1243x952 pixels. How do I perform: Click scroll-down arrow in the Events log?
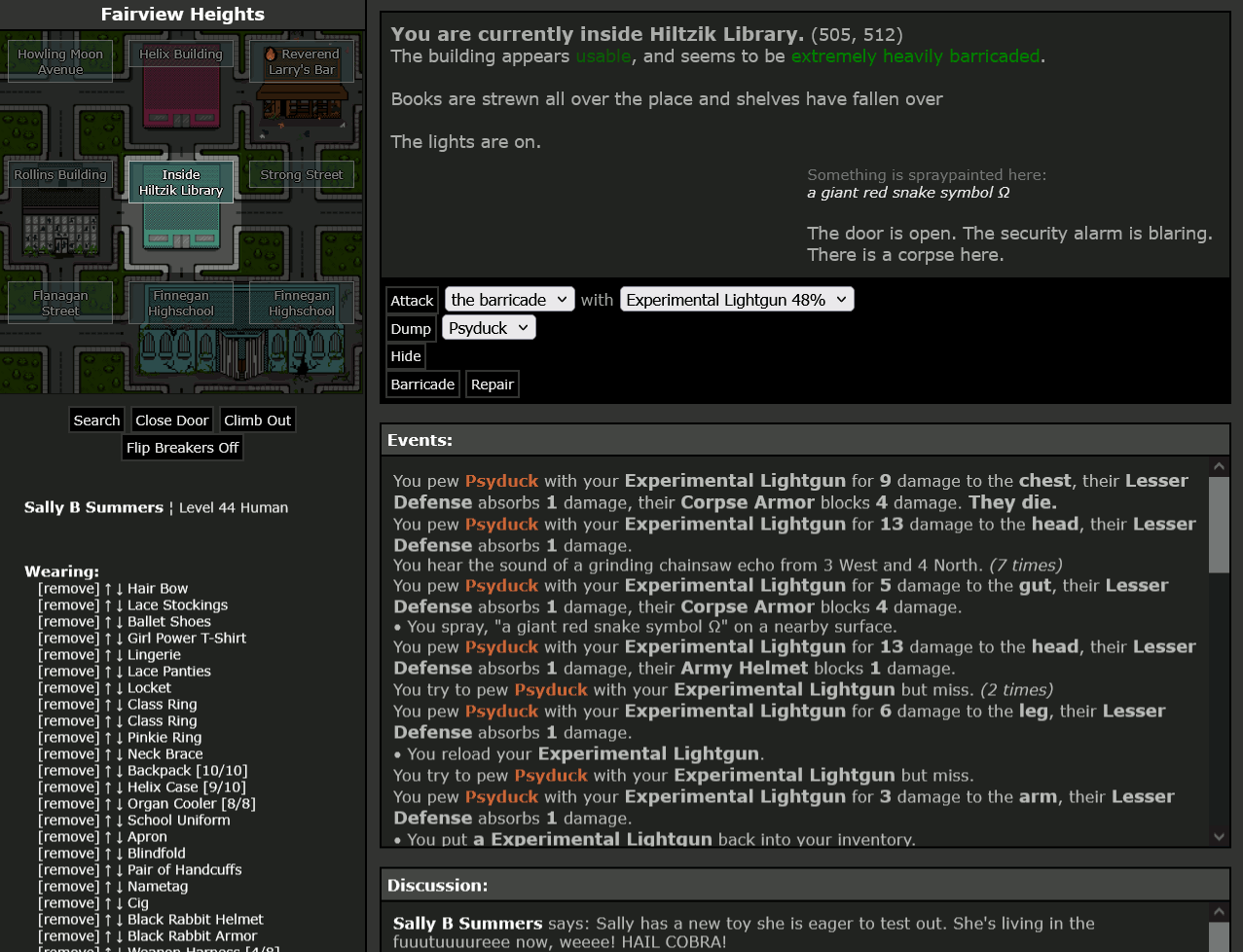coord(1219,836)
